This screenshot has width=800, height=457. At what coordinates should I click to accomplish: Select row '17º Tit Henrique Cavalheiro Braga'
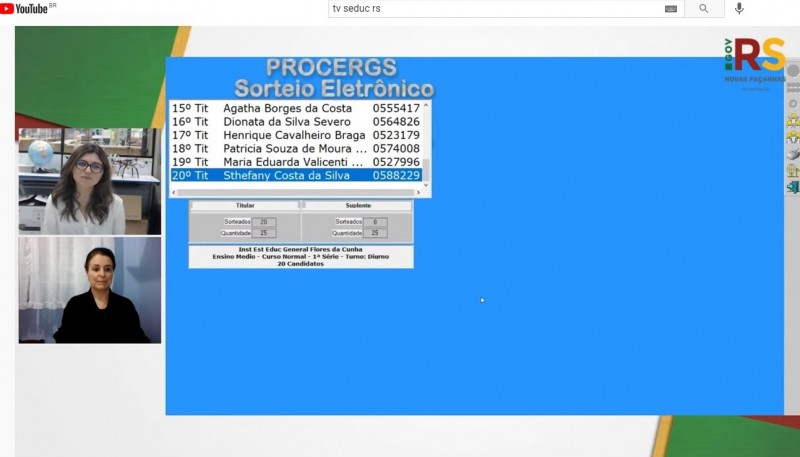coord(296,135)
